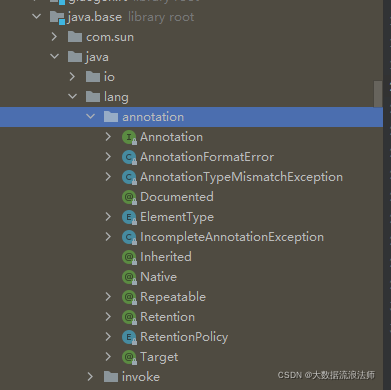Click the RetentionPolicy enum icon
Screen dimensions: 391x390
pyautogui.click(x=129, y=337)
